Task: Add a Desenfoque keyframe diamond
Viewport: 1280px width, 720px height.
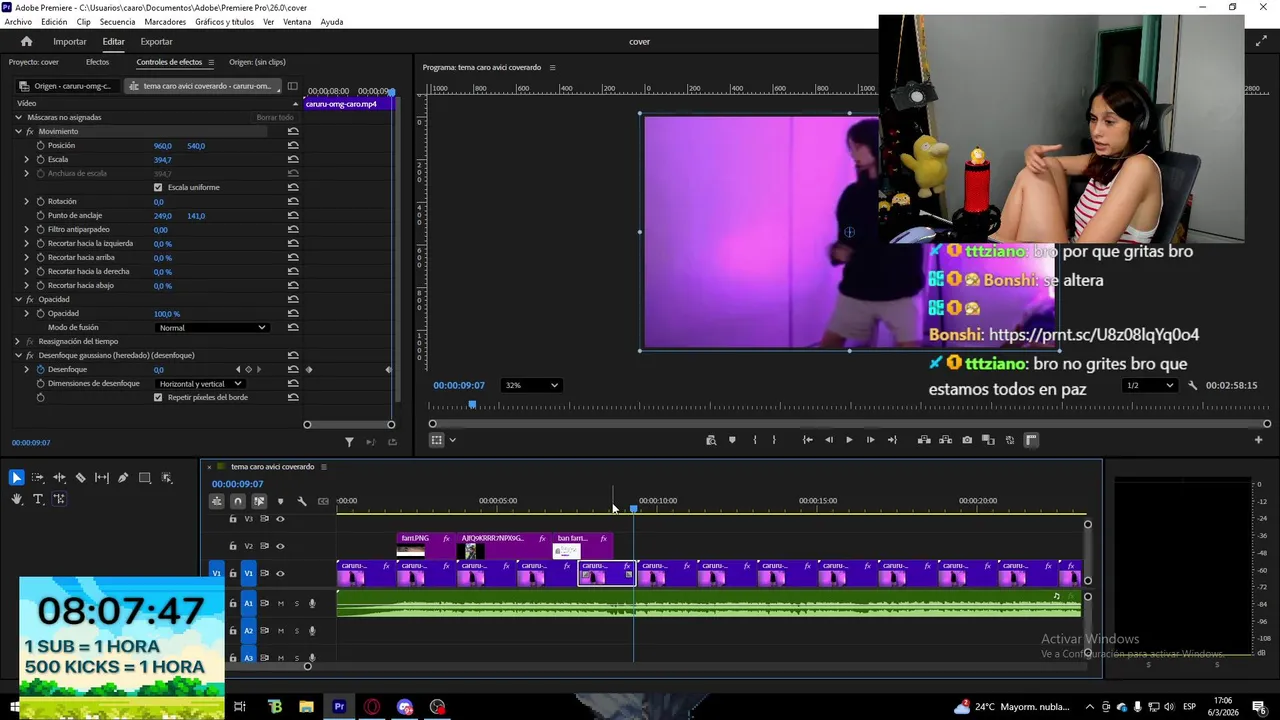Action: (x=248, y=370)
